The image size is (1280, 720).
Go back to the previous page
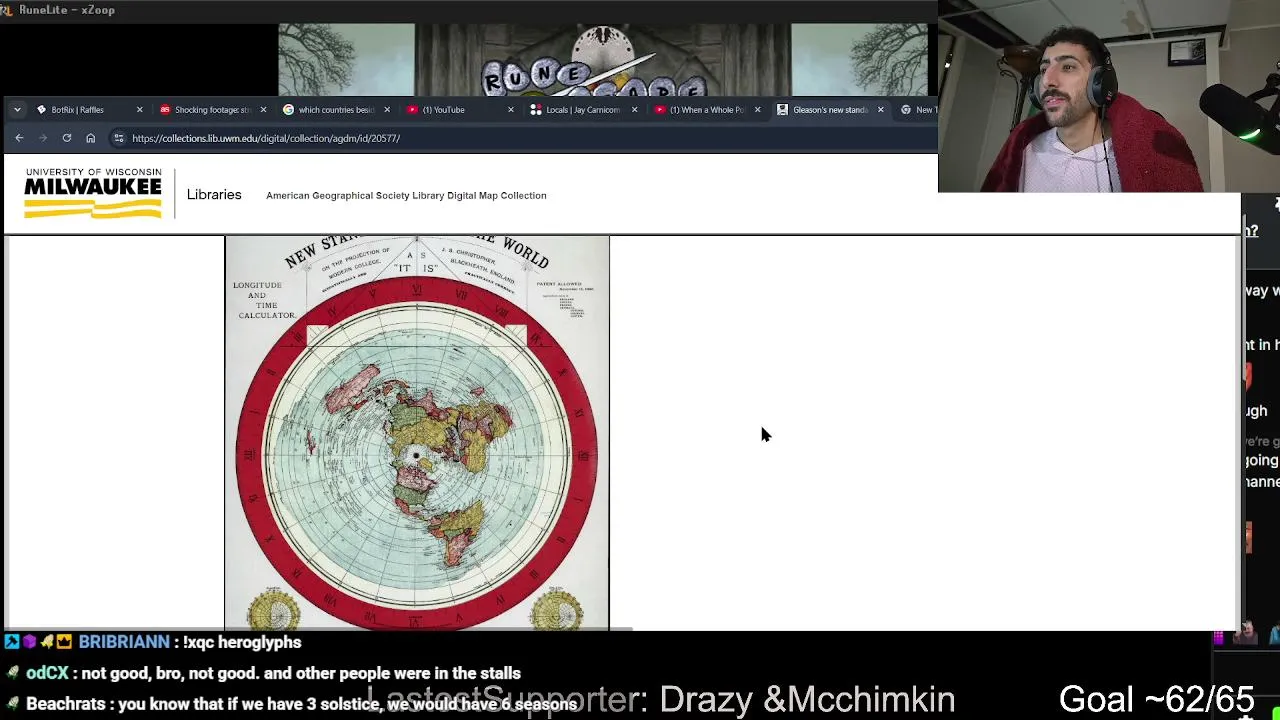(19, 138)
